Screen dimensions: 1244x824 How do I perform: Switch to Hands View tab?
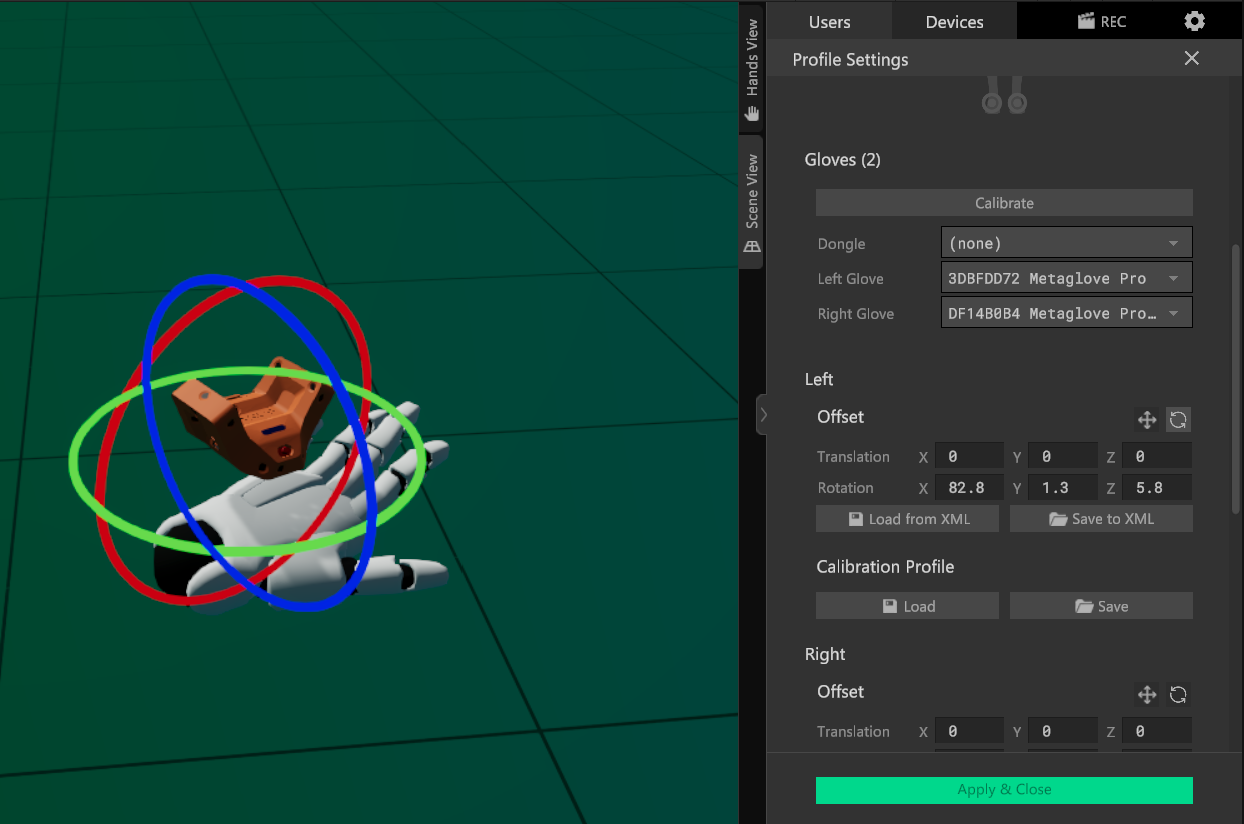[751, 70]
